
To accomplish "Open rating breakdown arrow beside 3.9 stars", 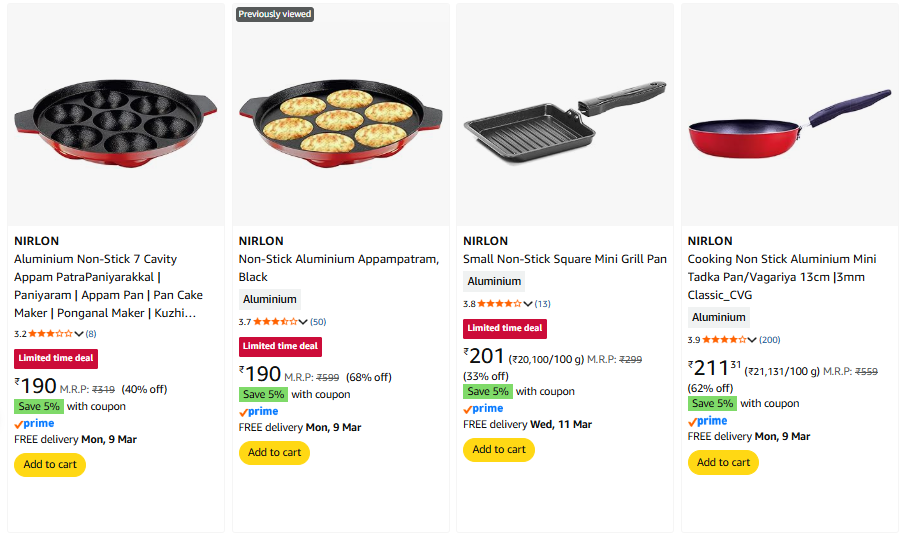I will (753, 340).
